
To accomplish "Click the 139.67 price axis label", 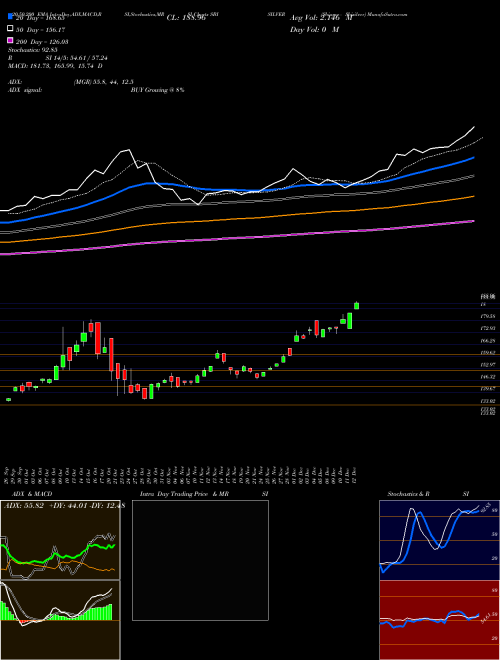I will pos(488,389).
